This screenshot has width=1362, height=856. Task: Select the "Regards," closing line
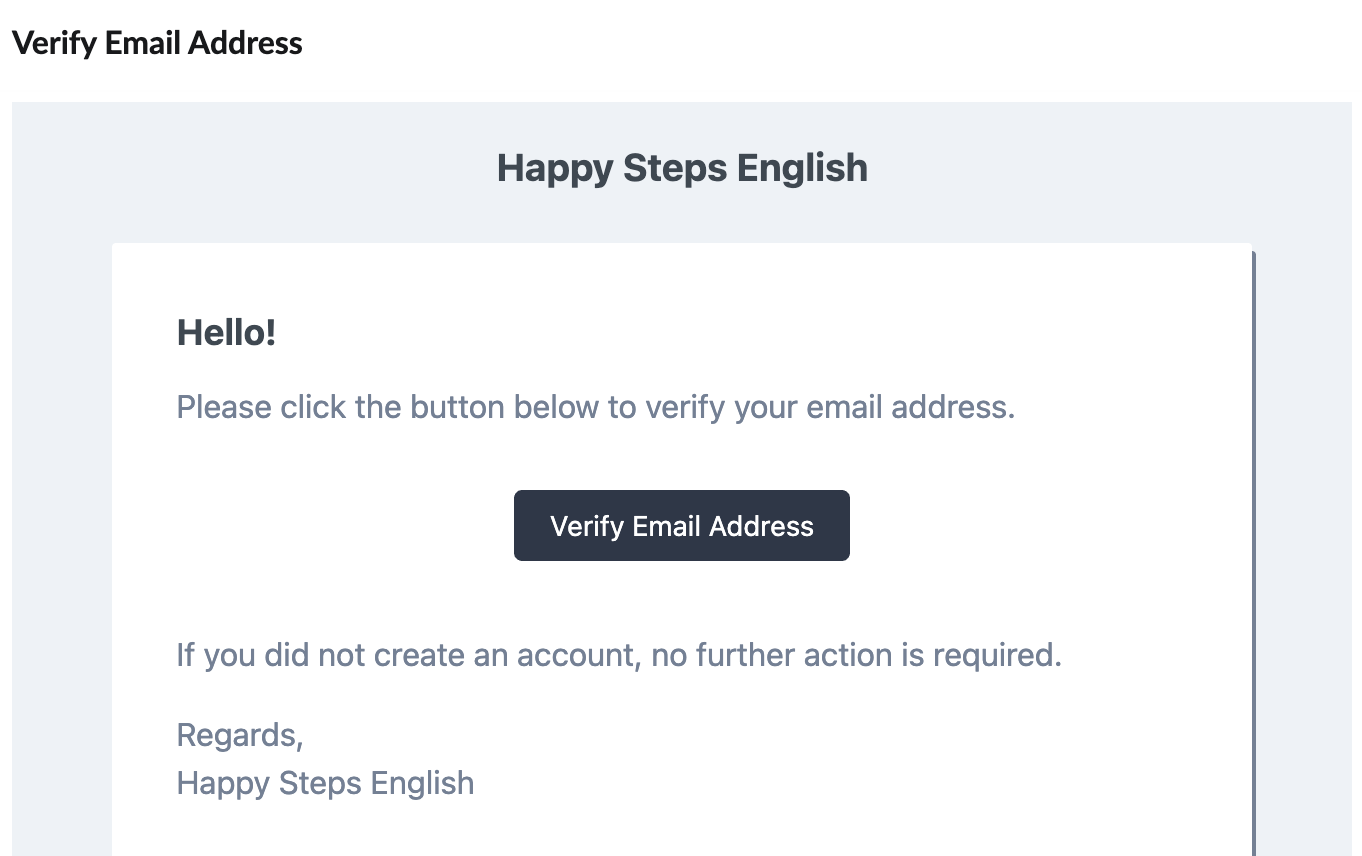coord(240,735)
